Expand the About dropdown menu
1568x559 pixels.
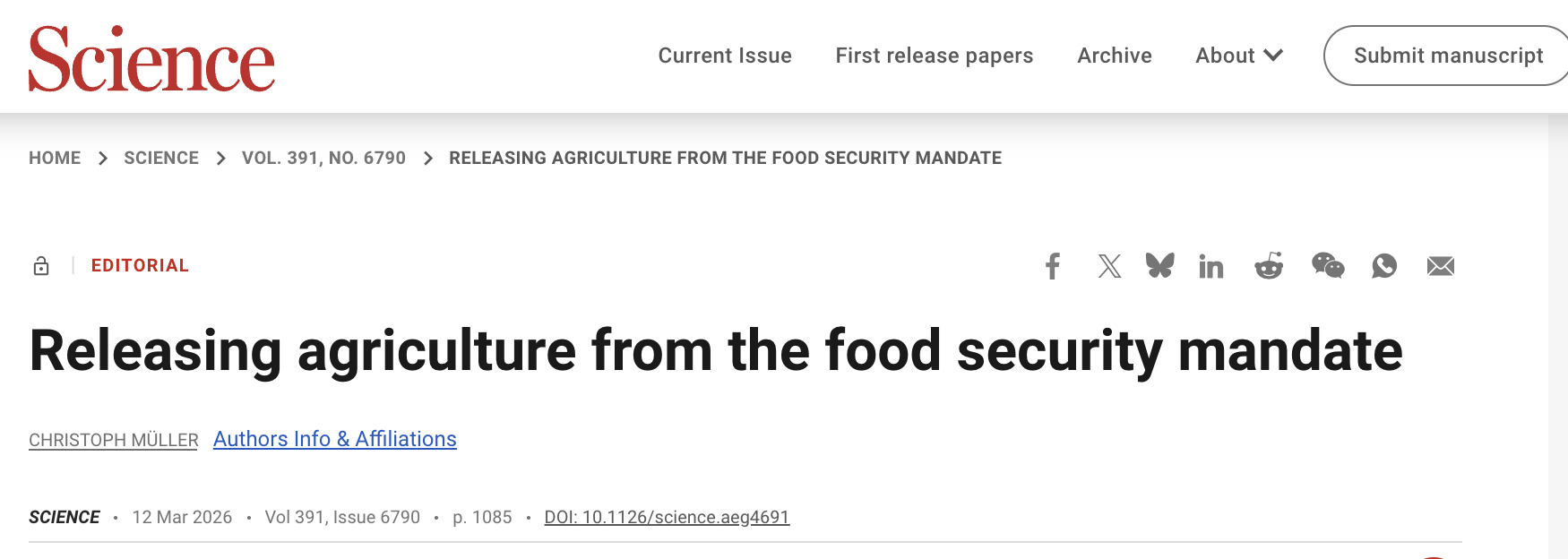(x=1239, y=56)
